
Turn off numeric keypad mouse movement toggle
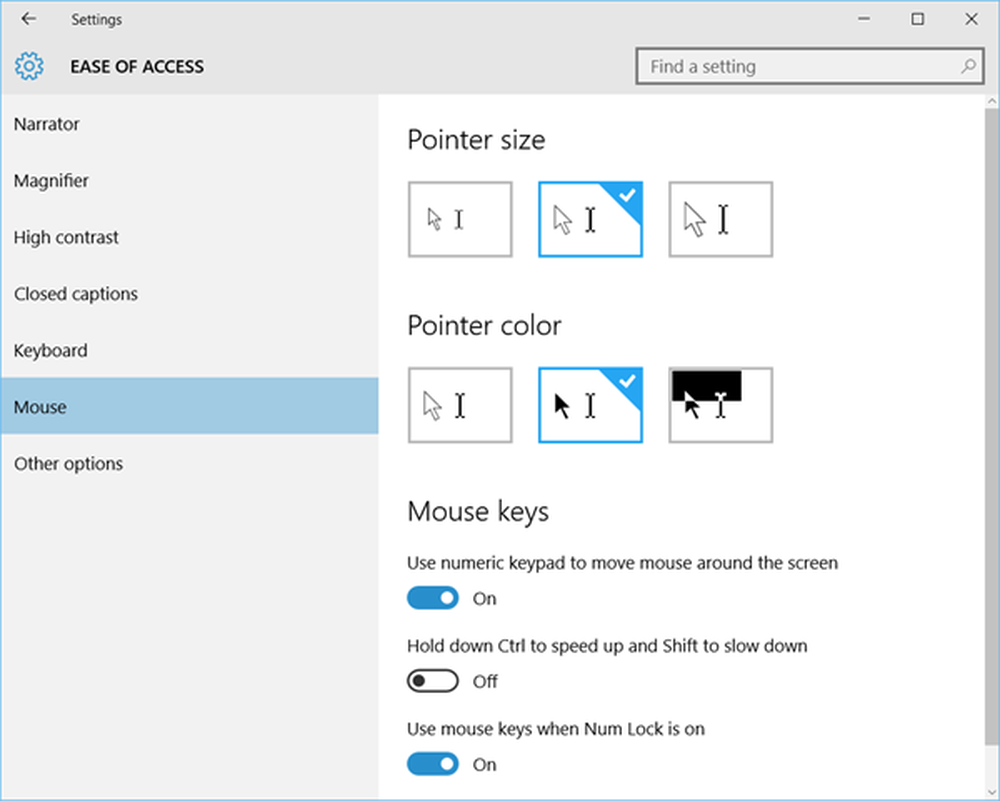(432, 598)
